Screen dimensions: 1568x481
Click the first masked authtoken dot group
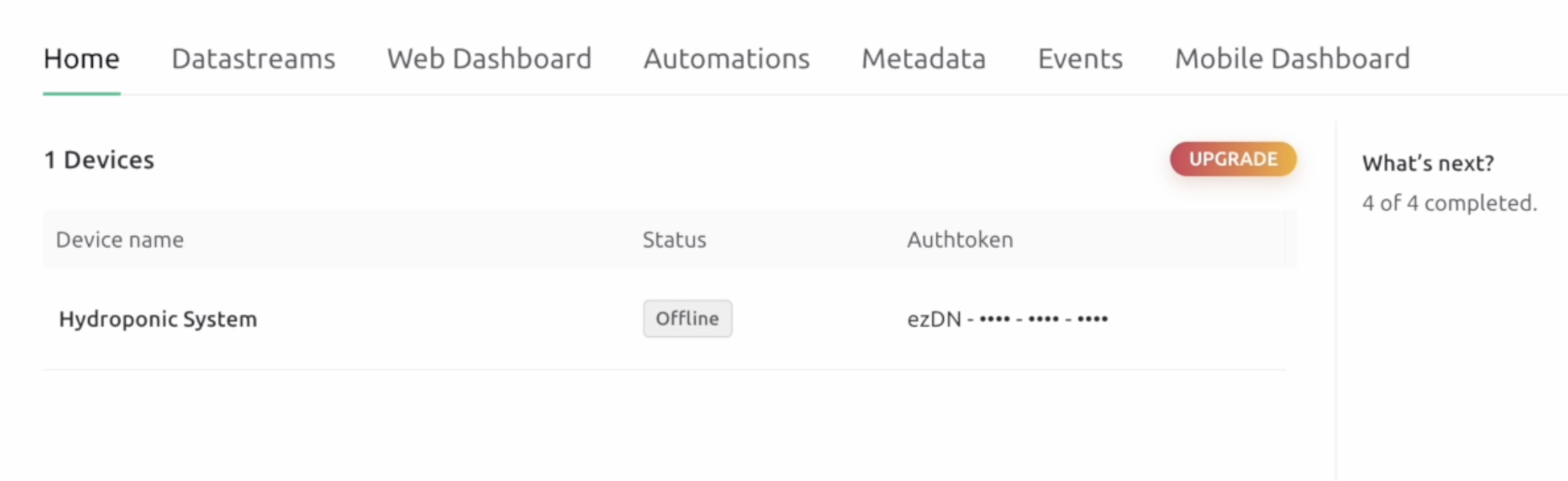[994, 319]
